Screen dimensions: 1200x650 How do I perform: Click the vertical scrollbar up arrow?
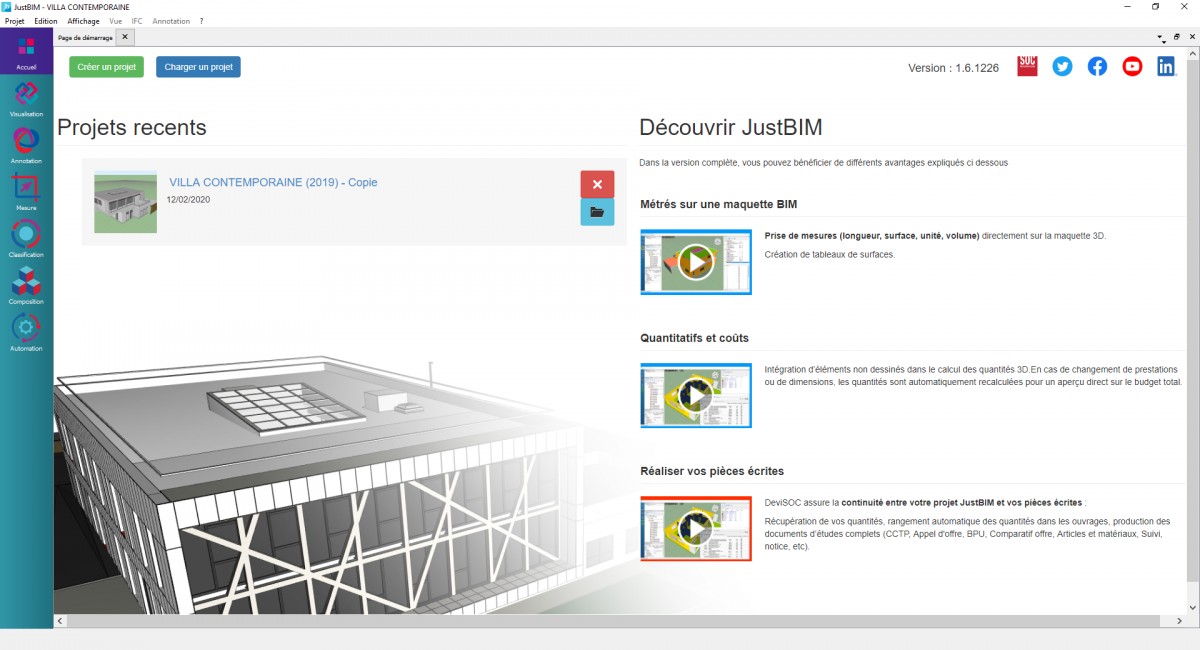[1193, 53]
